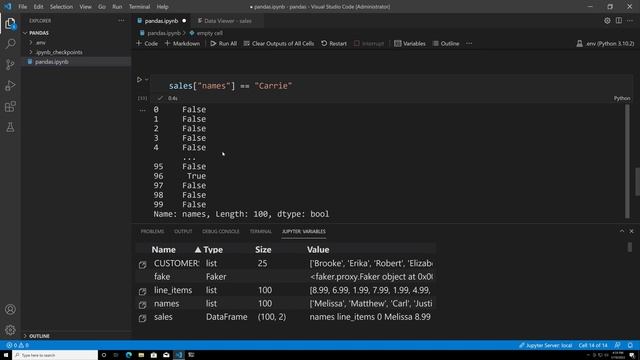
Task: Open the Windows Start button
Action: coord(6,355)
